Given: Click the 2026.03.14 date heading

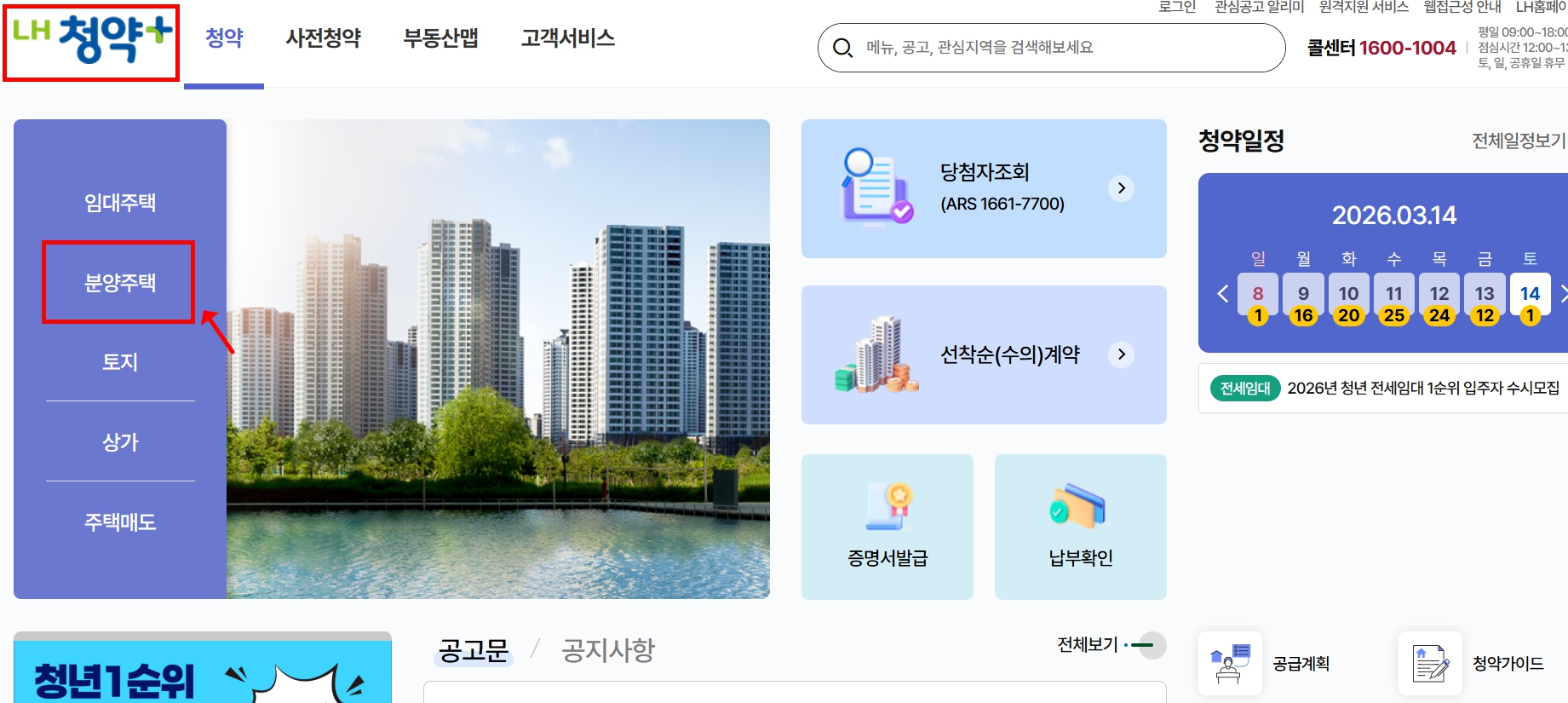Looking at the screenshot, I should (1394, 215).
